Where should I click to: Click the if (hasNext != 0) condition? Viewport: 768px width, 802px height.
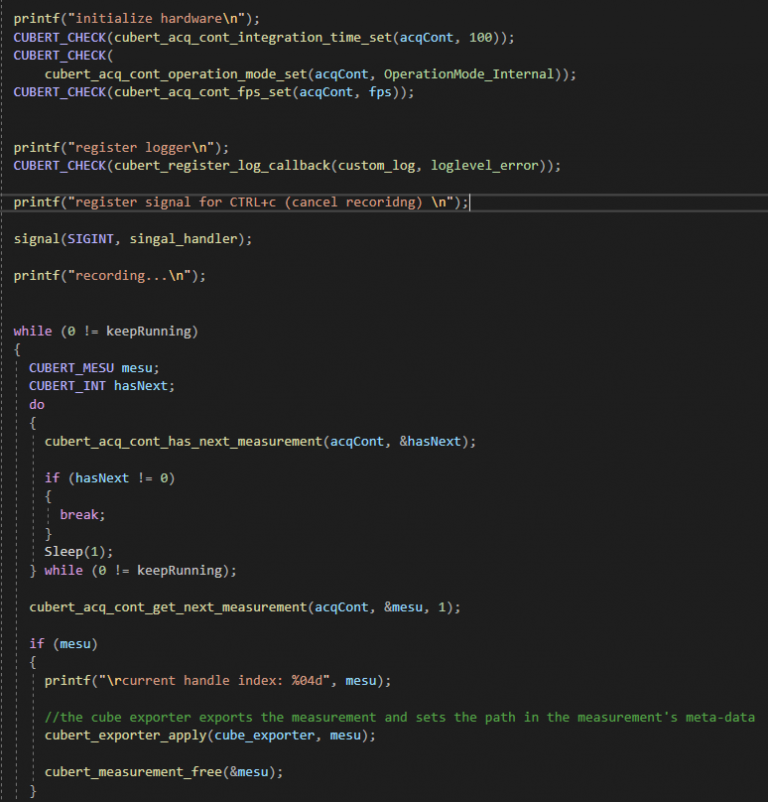point(109,478)
